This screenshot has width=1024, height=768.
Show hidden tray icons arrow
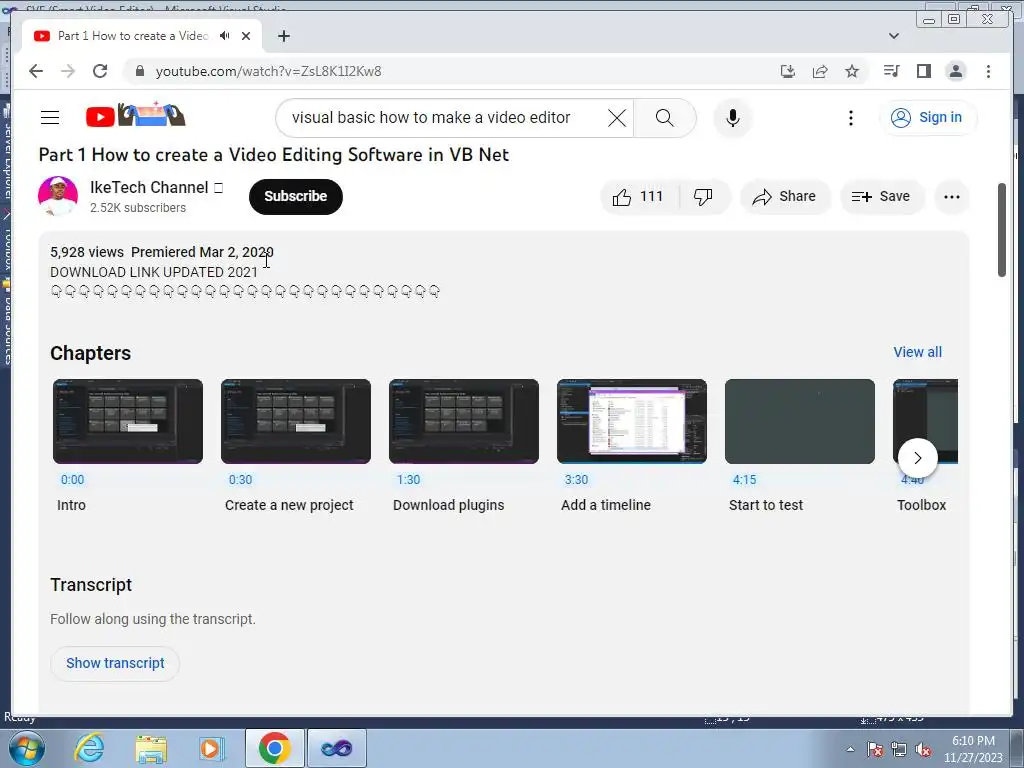point(850,749)
